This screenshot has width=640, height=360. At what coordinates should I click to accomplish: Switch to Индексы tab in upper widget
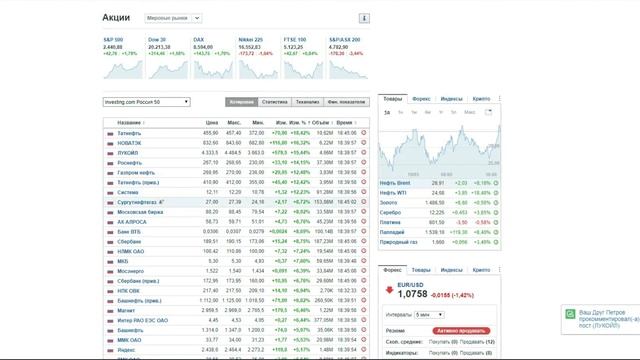(451, 99)
